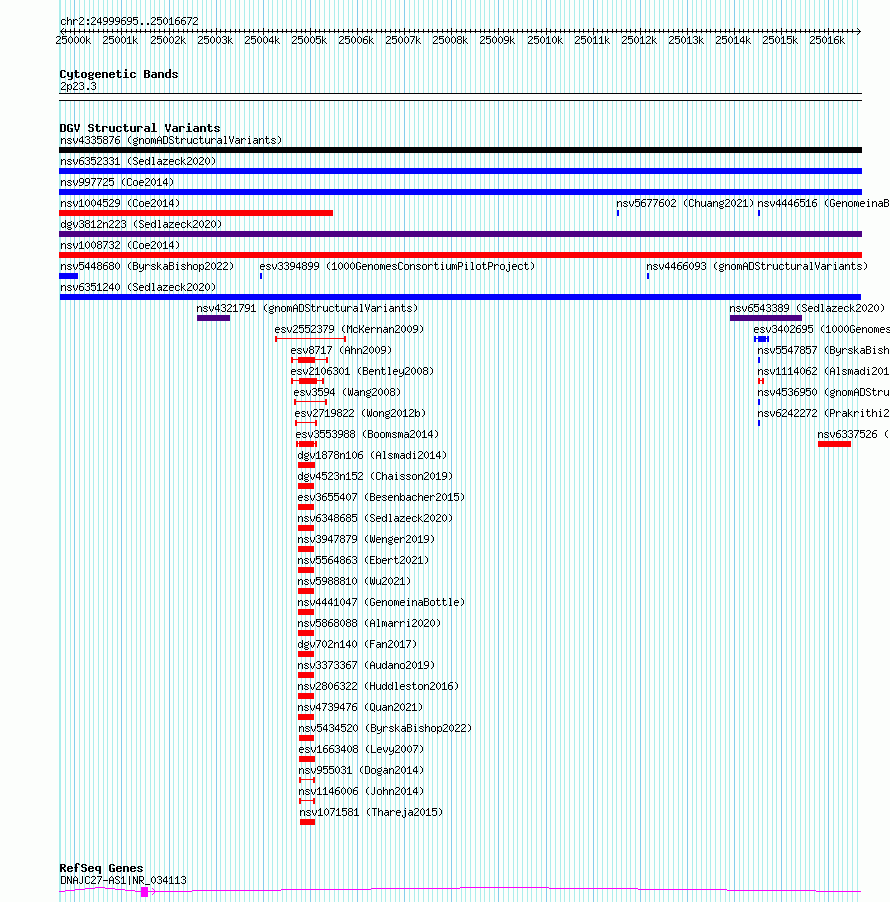
Task: Click the 25005k ruler tick label
Action: click(x=309, y=40)
